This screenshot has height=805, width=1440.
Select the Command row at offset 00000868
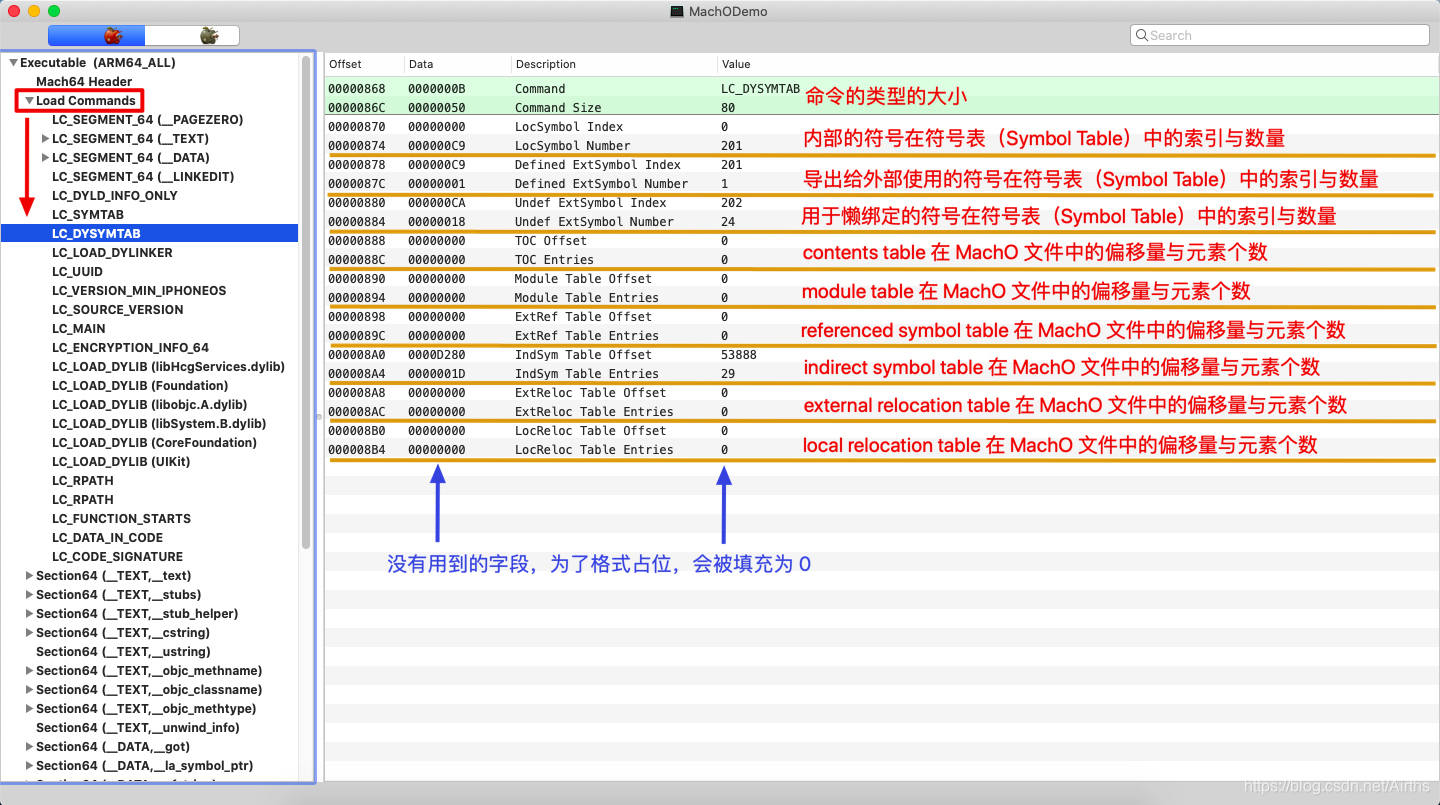point(882,89)
